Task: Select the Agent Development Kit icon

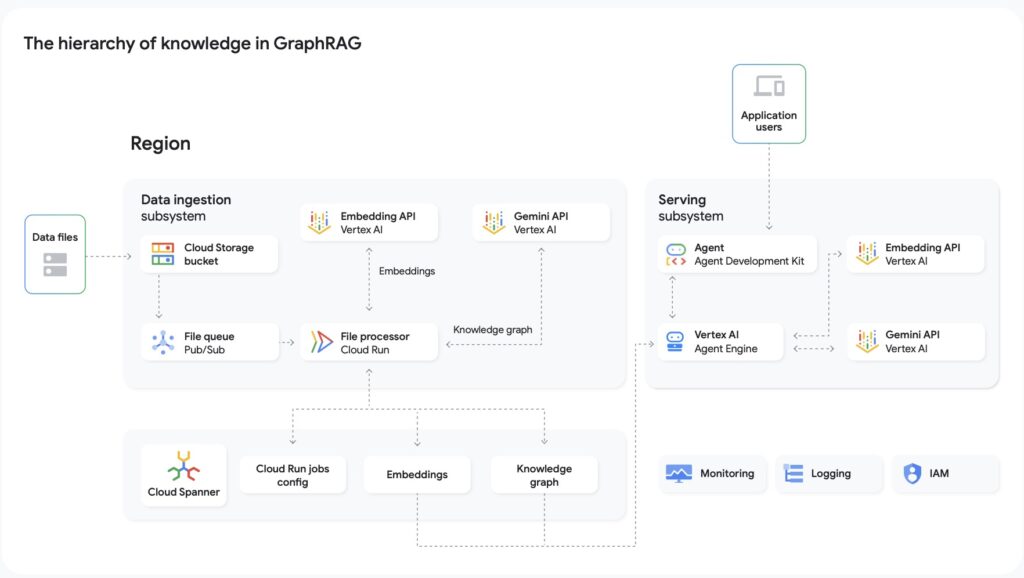Action: click(x=675, y=254)
